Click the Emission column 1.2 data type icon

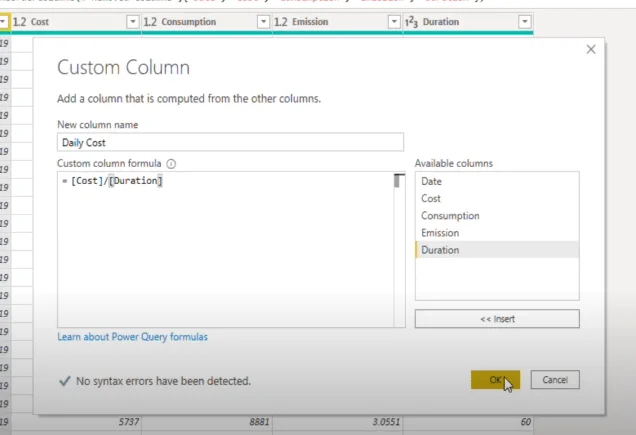(x=281, y=22)
